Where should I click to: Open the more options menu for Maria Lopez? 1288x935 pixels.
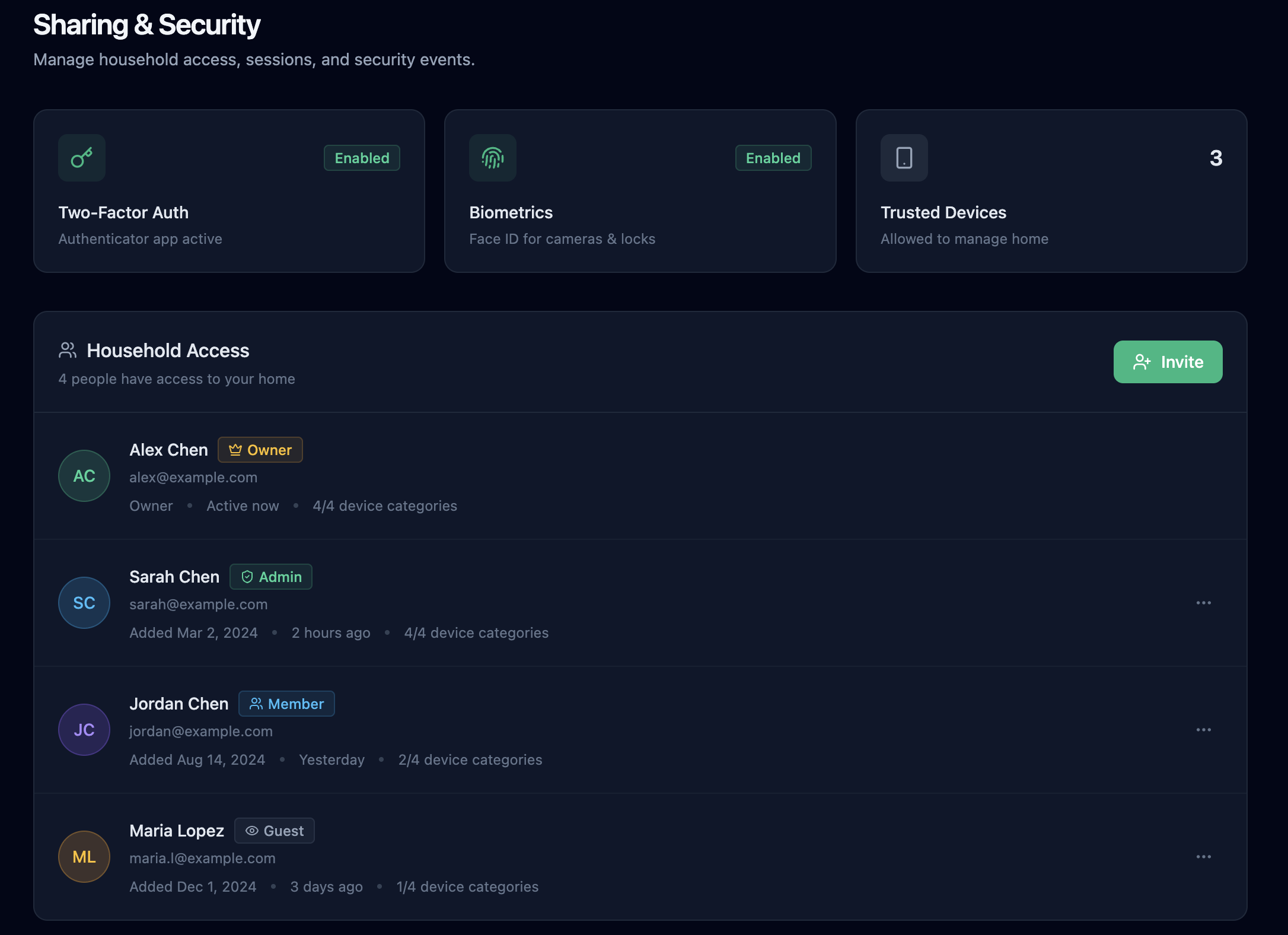(1204, 857)
